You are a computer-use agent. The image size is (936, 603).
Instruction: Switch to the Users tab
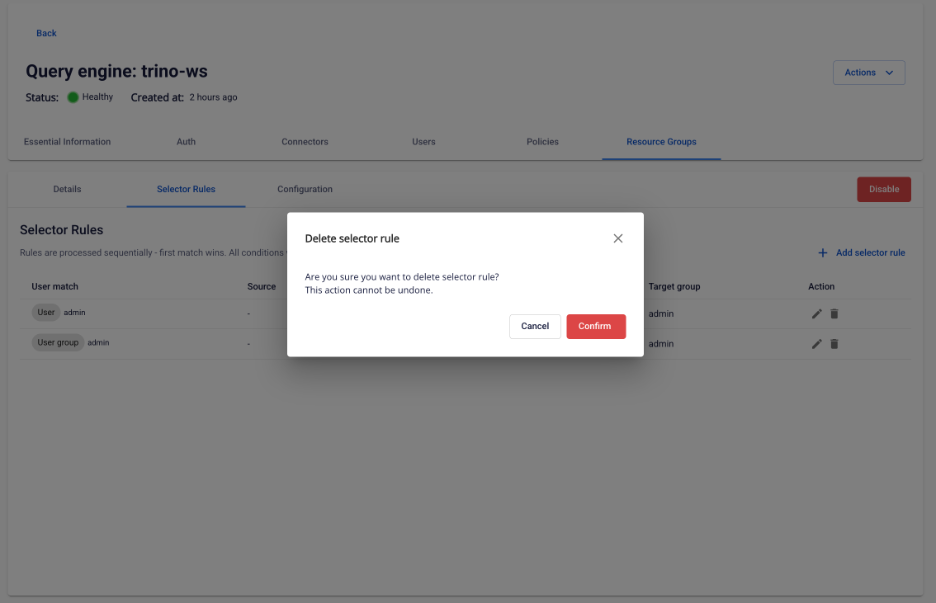(x=423, y=141)
